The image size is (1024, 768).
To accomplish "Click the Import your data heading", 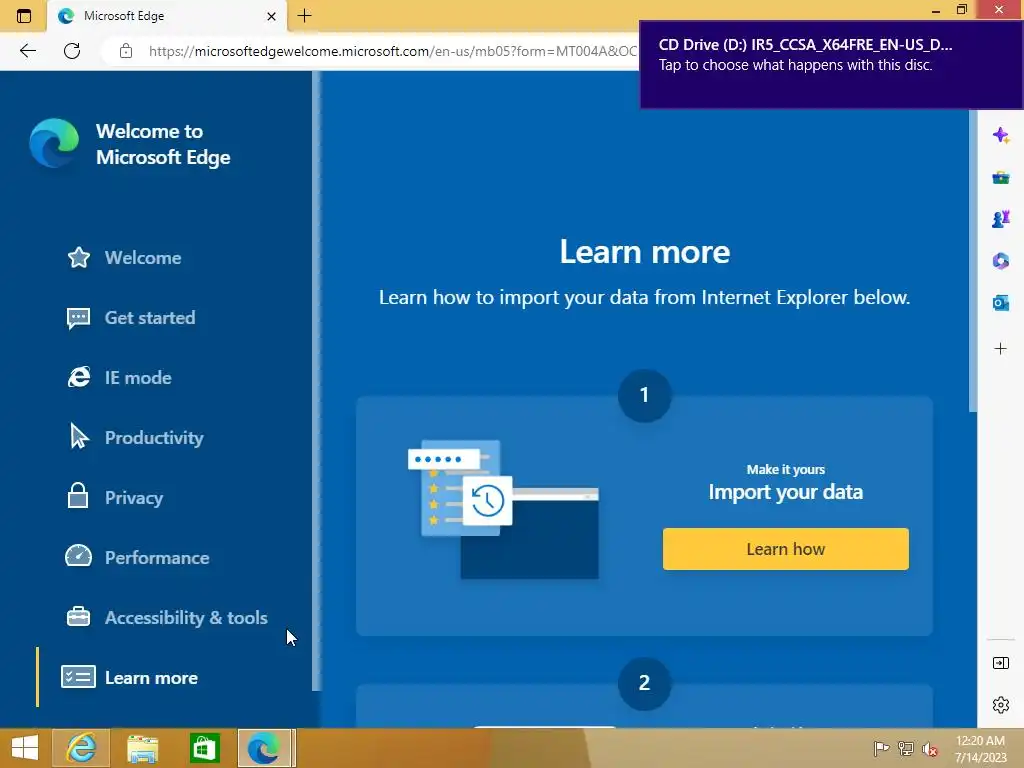I will click(x=786, y=492).
